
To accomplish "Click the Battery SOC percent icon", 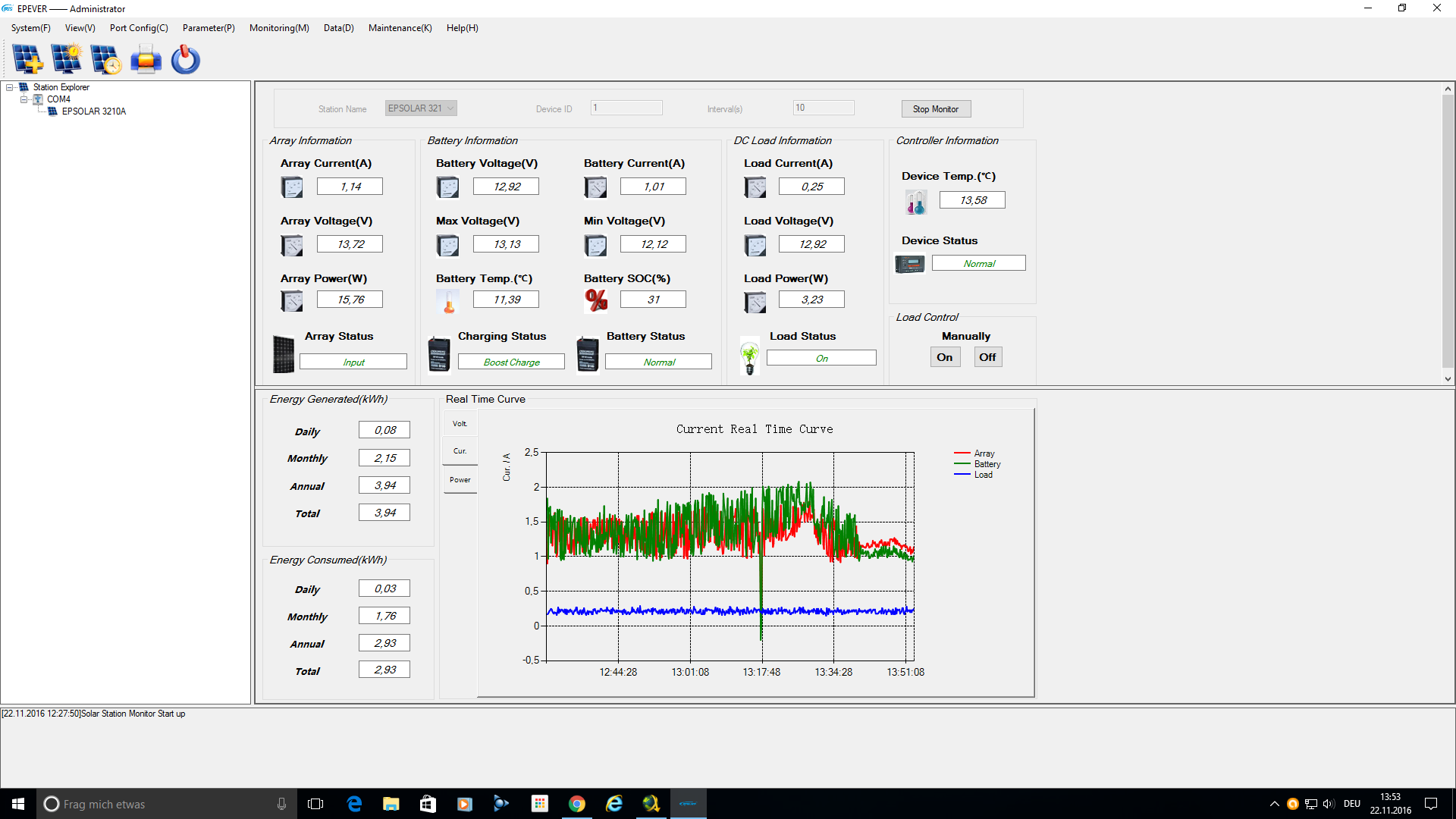I will pyautogui.click(x=596, y=300).
